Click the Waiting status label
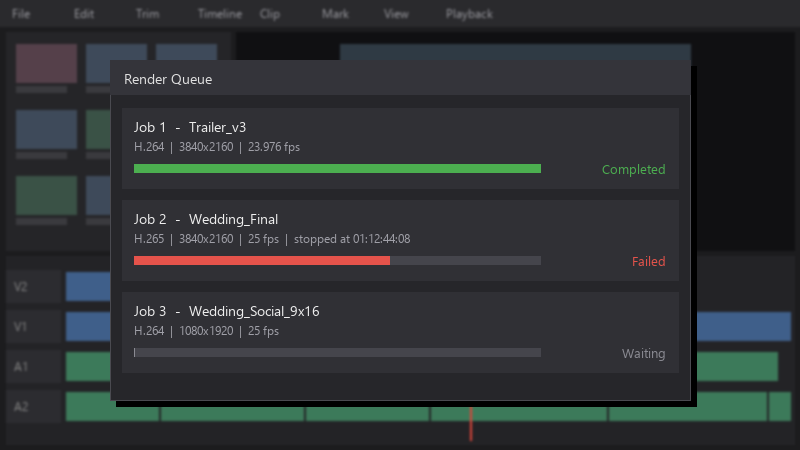The width and height of the screenshot is (800, 450). [x=643, y=354]
